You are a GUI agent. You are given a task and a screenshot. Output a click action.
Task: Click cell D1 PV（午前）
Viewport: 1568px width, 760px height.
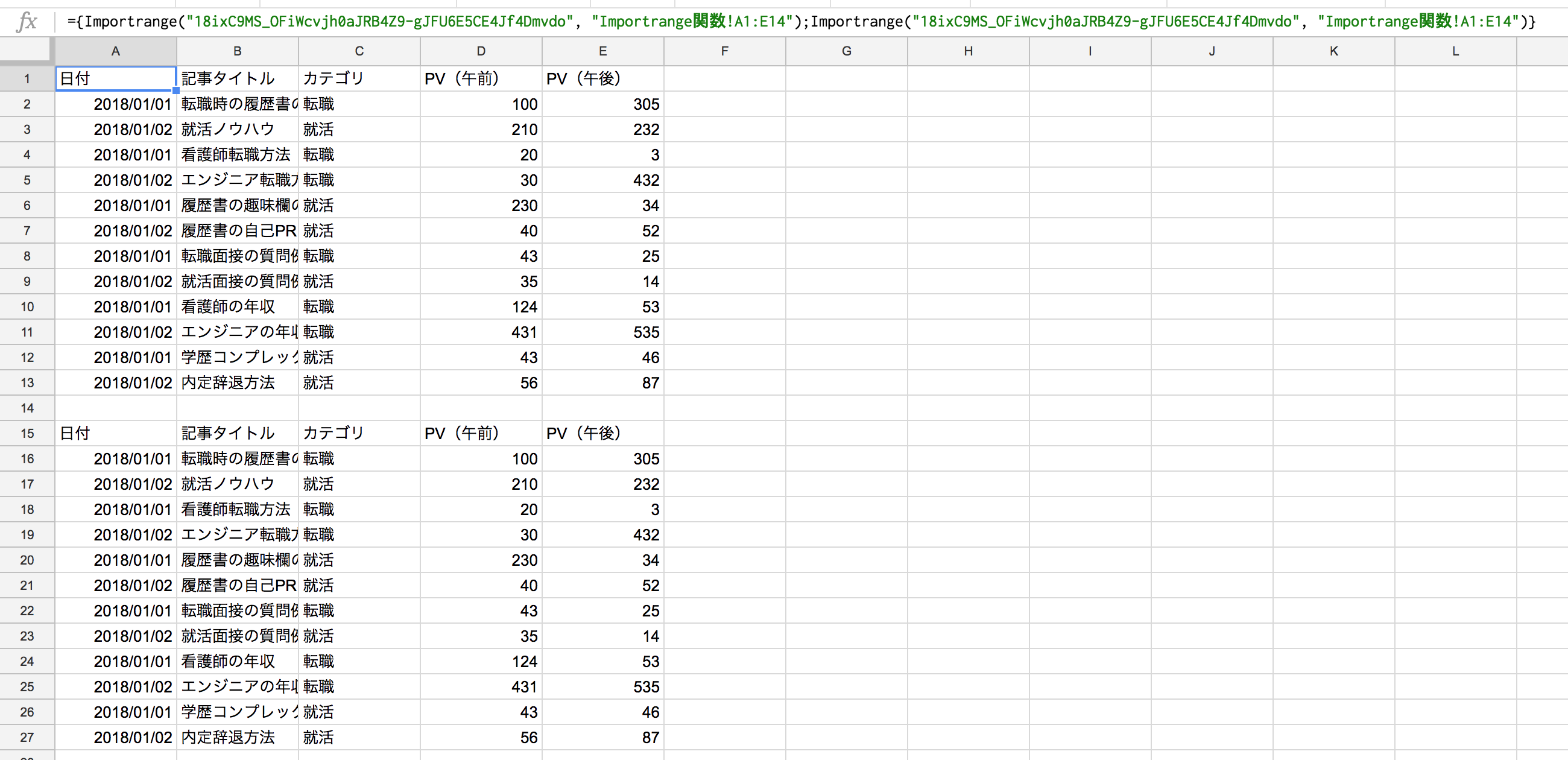coord(481,78)
